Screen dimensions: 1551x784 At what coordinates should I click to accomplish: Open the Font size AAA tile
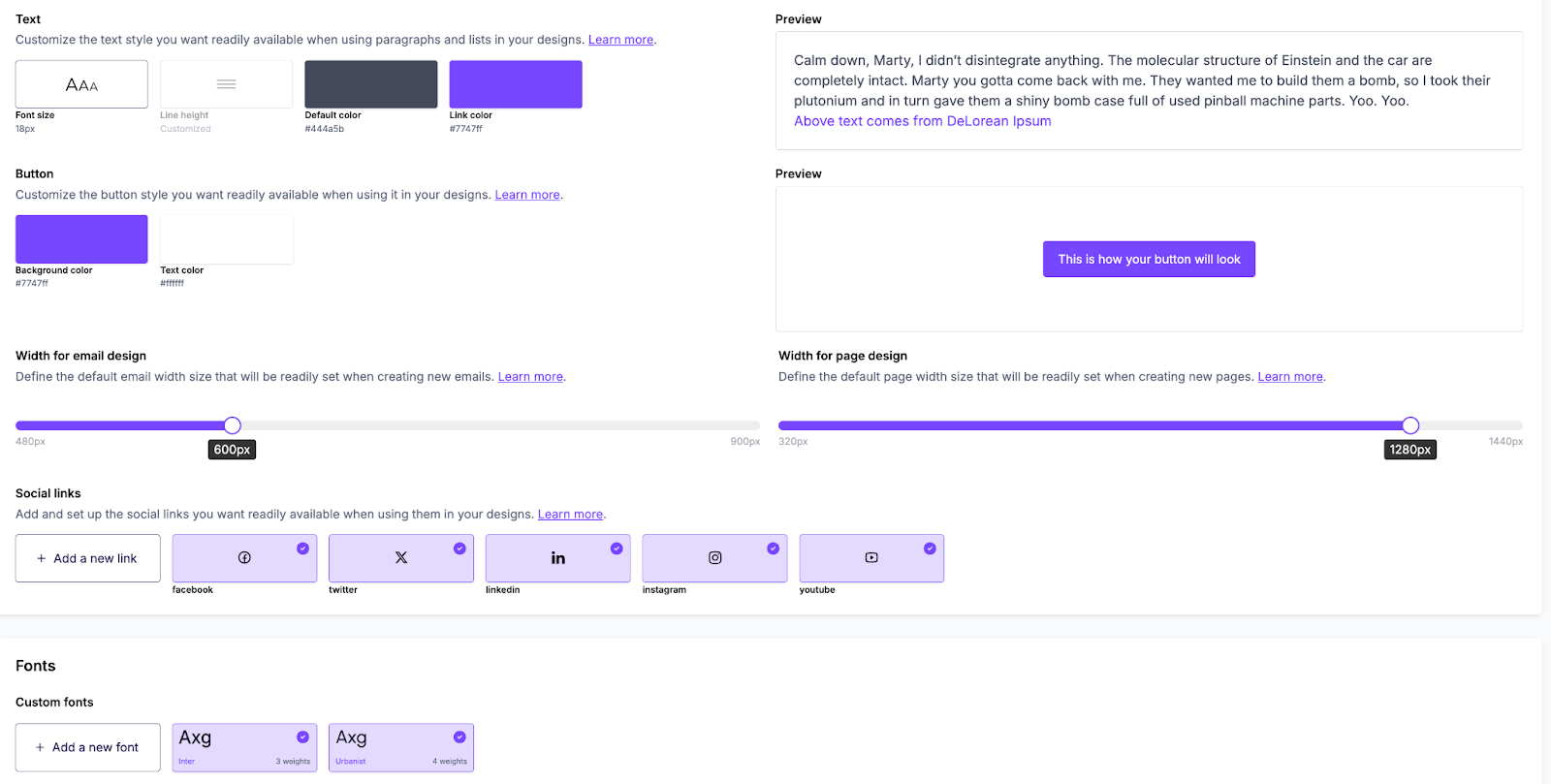pyautogui.click(x=81, y=84)
